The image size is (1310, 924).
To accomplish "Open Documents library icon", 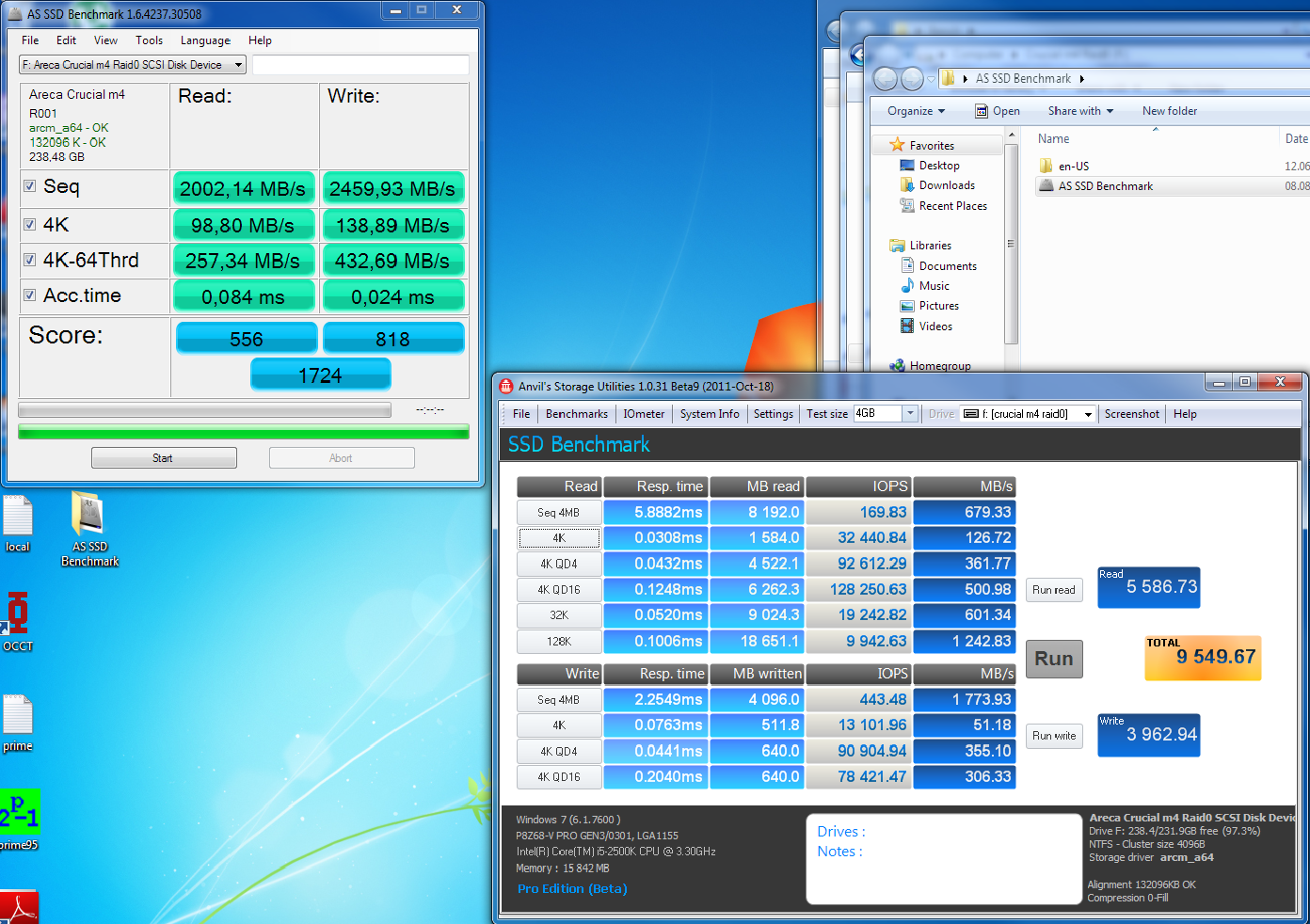I will point(907,265).
